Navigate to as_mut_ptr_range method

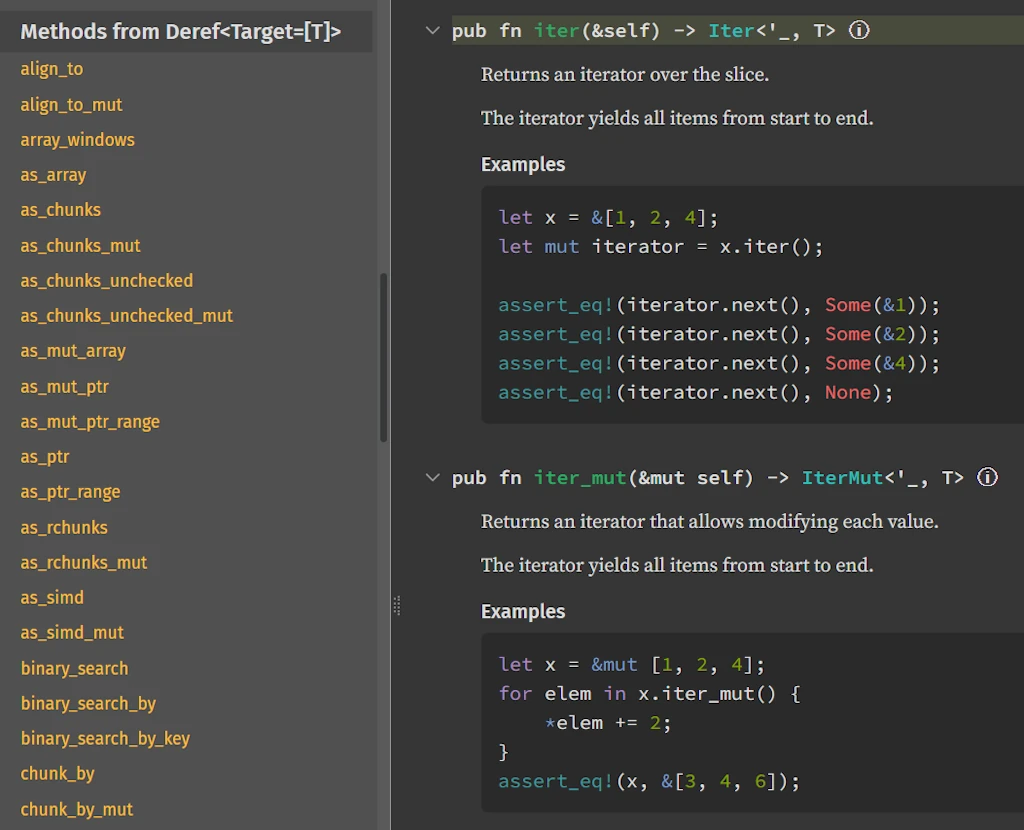[x=90, y=422]
